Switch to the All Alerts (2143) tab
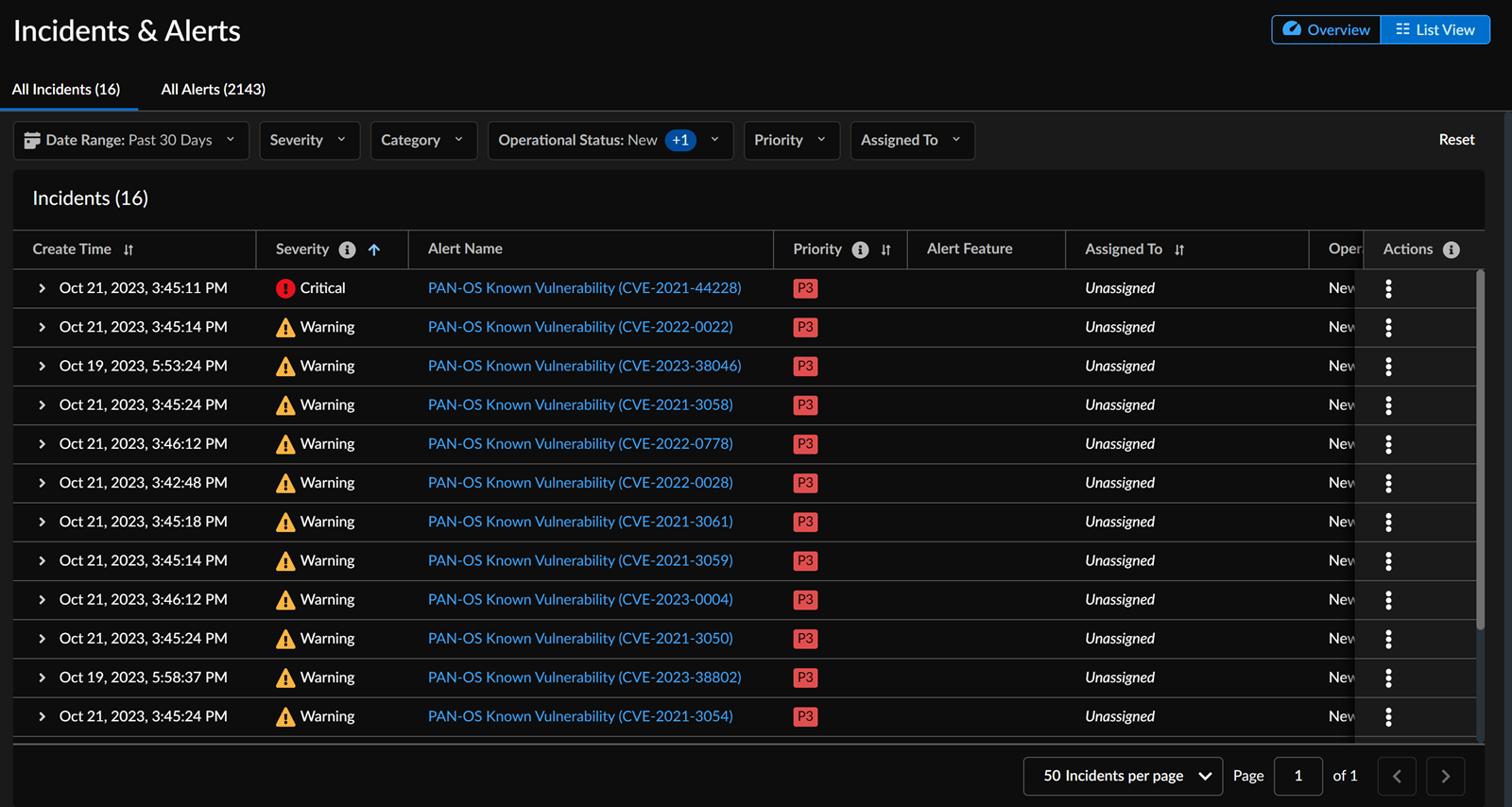The width and height of the screenshot is (1512, 807). point(213,89)
